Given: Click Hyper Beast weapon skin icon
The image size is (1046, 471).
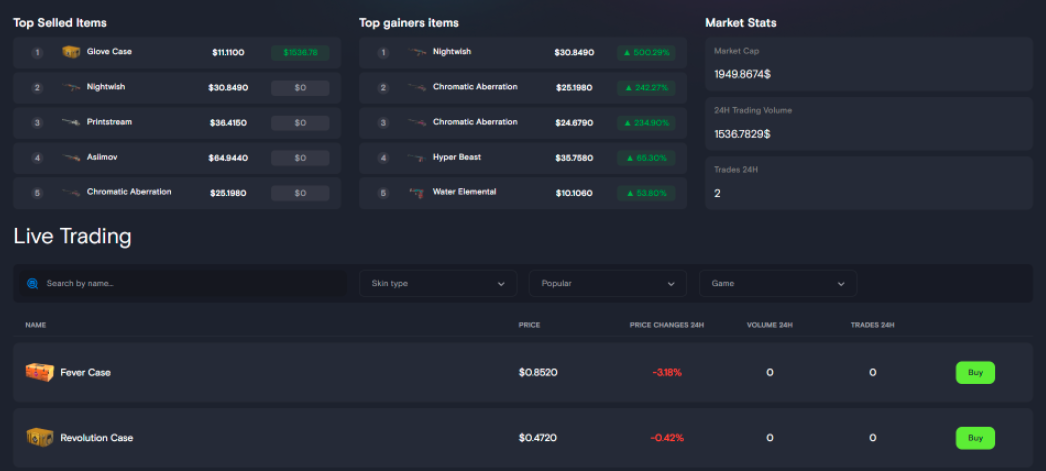Looking at the screenshot, I should (x=417, y=158).
